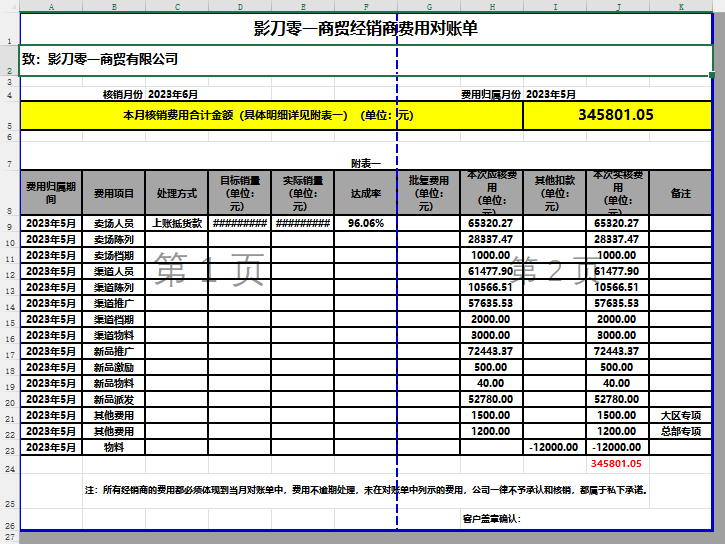
Task: Click the 客户盖章确认 cell
Action: (x=492, y=519)
